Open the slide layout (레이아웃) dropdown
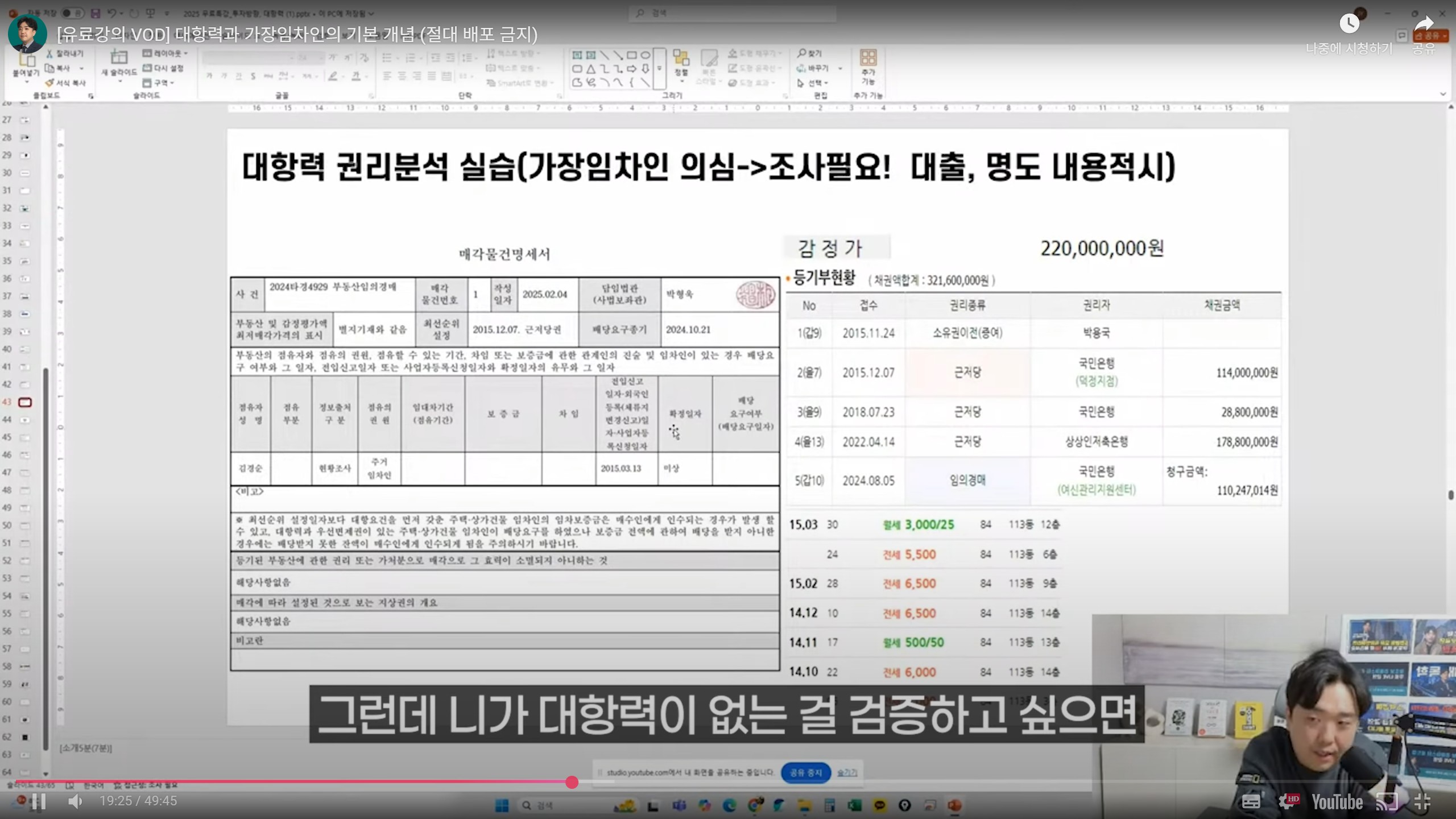This screenshot has width=1456, height=819. point(165,53)
